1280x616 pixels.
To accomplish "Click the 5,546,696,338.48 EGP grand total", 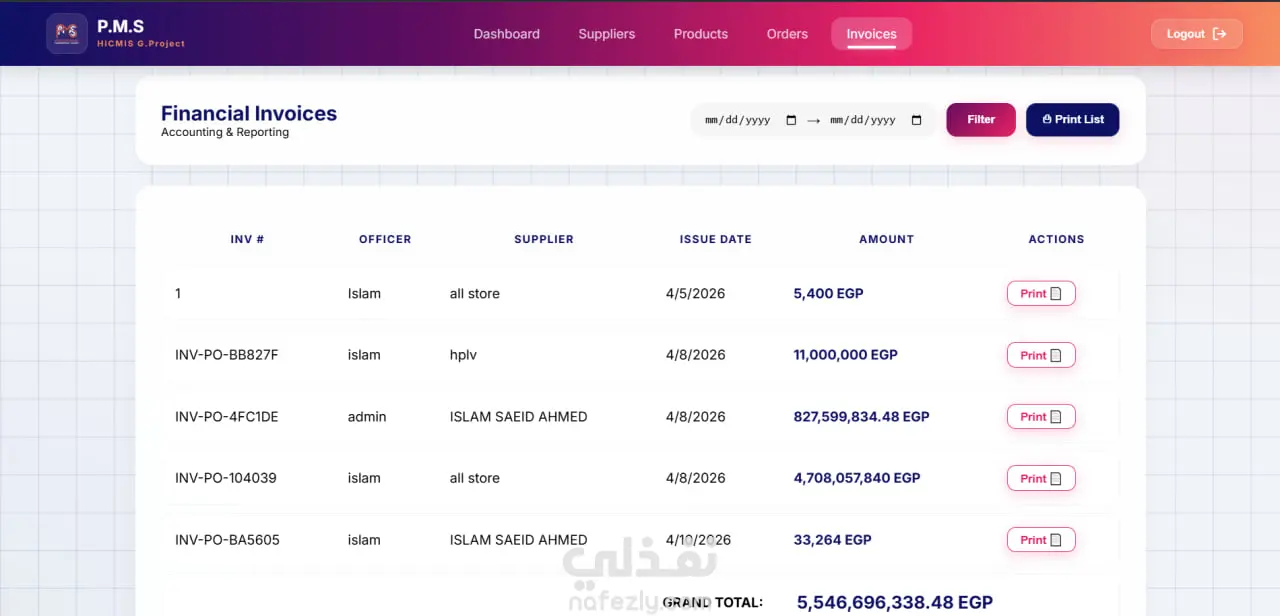I will [x=895, y=602].
